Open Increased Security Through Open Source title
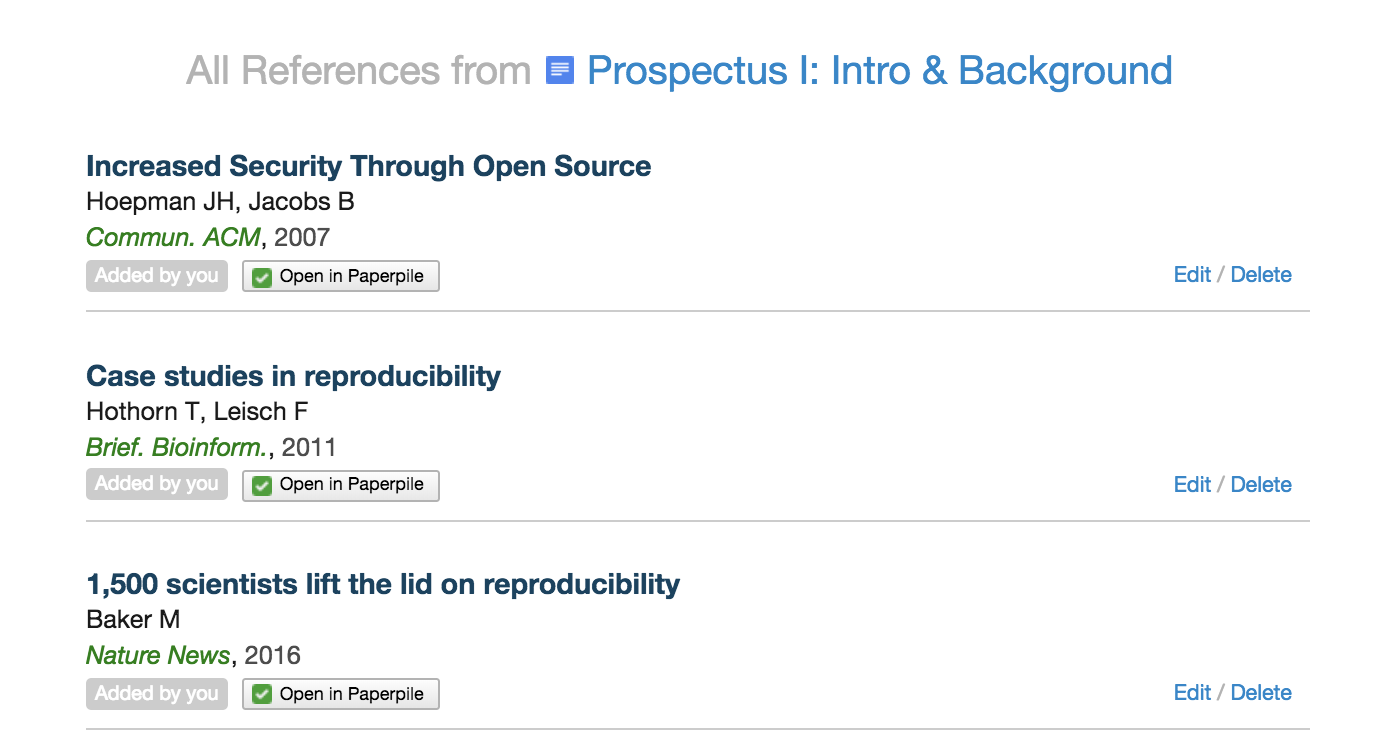The height and width of the screenshot is (756, 1390). coord(368,166)
